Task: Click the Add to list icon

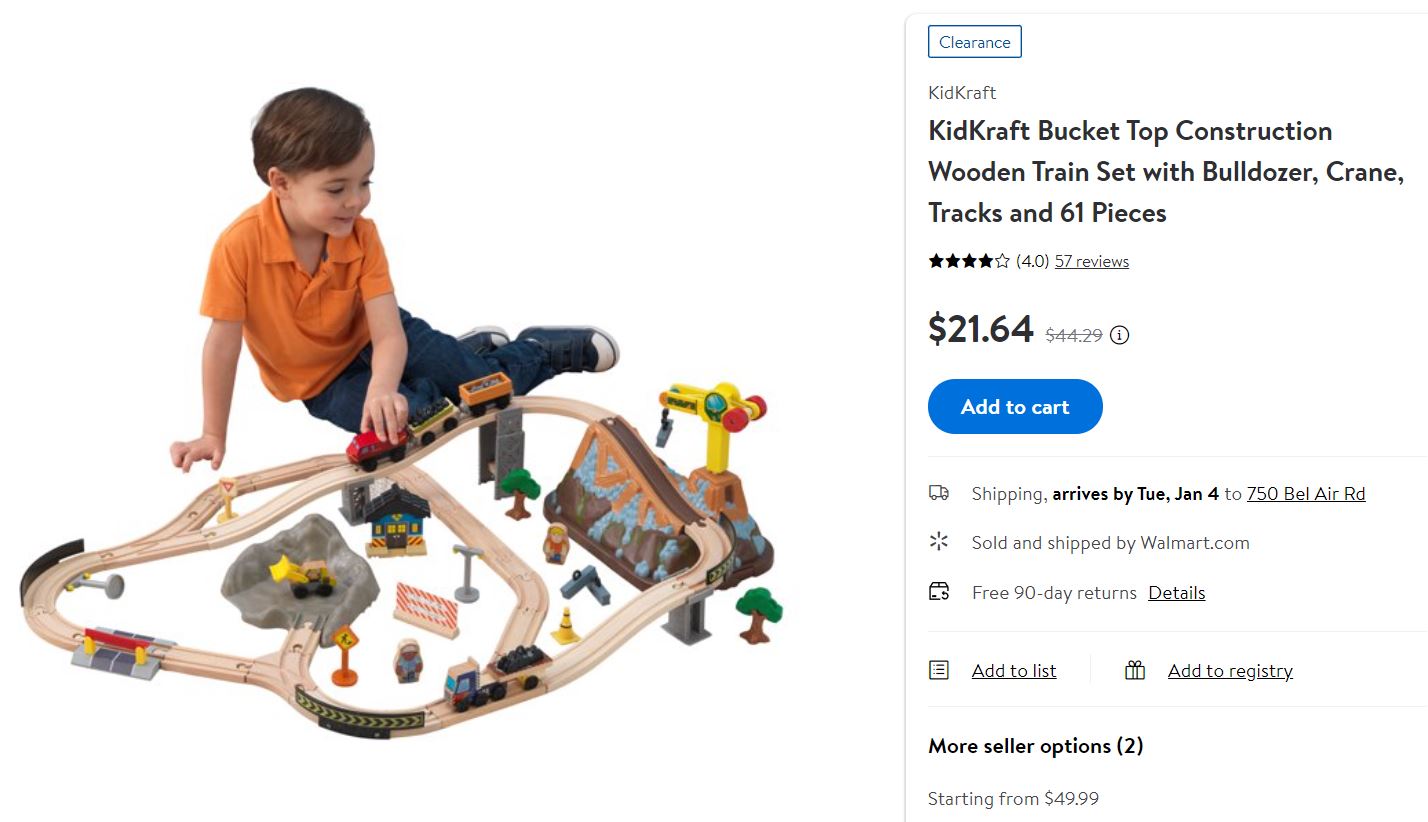Action: click(x=938, y=670)
